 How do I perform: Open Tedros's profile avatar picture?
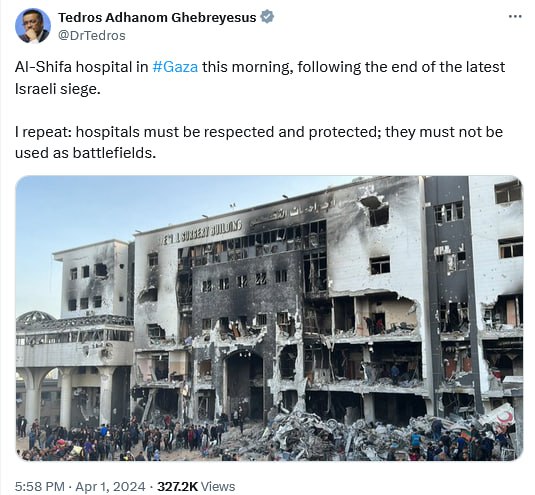[x=33, y=26]
